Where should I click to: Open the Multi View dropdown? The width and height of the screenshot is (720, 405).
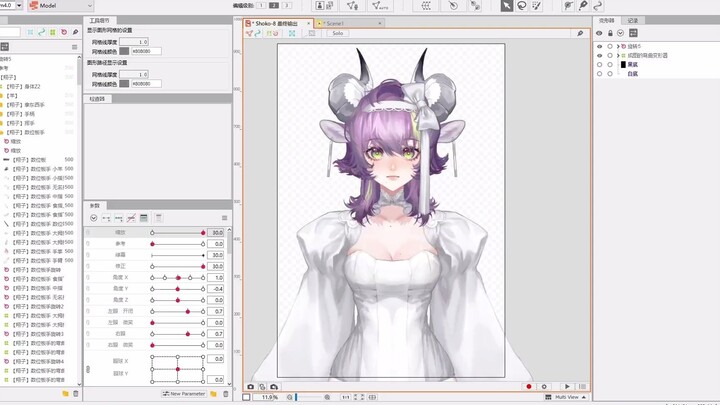pos(566,397)
